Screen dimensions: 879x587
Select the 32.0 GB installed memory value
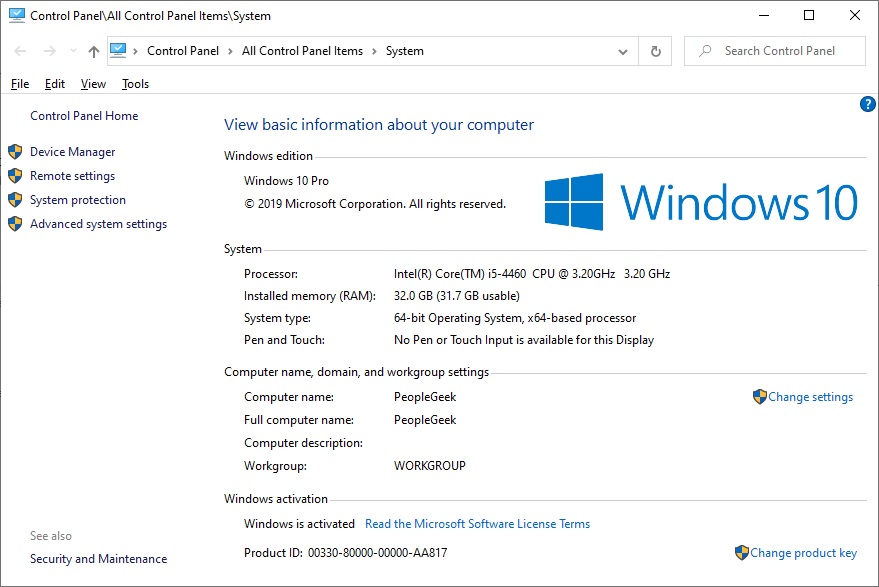click(x=457, y=296)
